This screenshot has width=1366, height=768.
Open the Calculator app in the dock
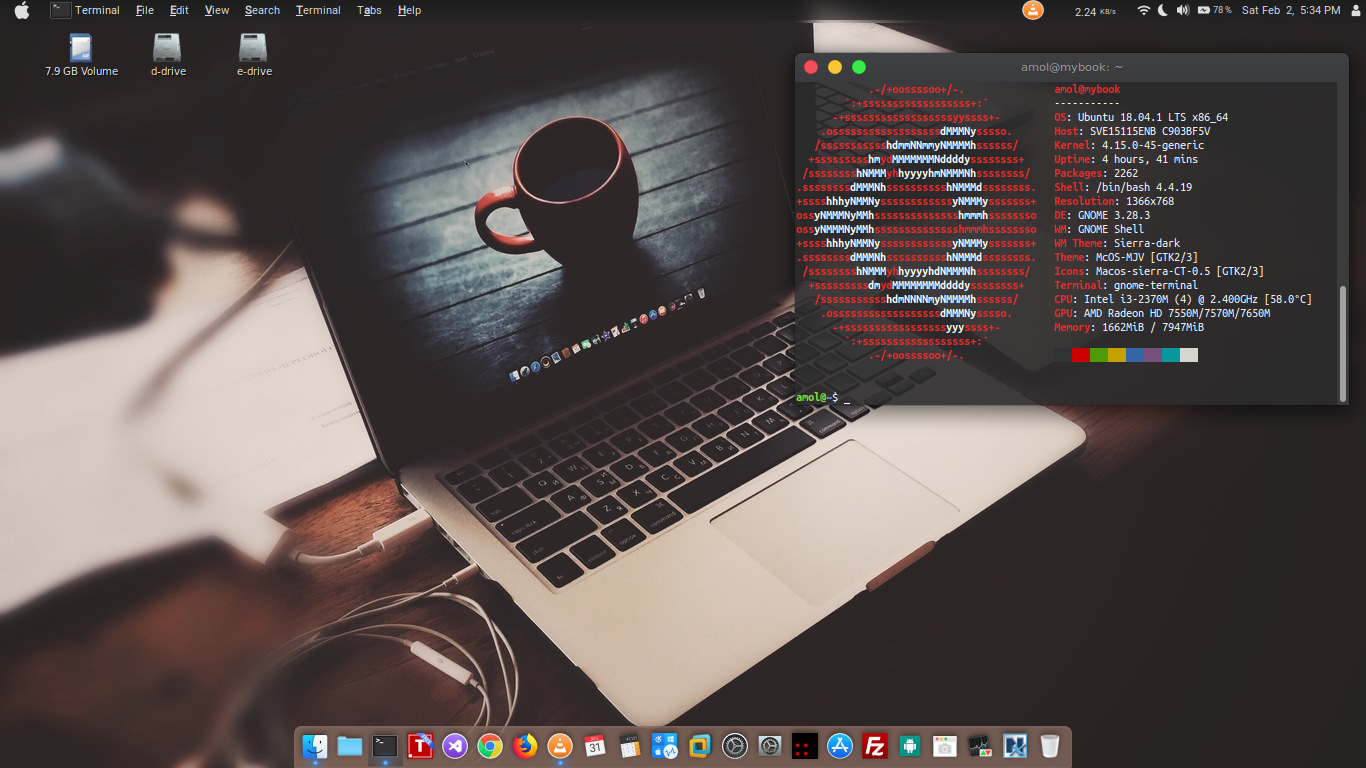pyautogui.click(x=630, y=746)
